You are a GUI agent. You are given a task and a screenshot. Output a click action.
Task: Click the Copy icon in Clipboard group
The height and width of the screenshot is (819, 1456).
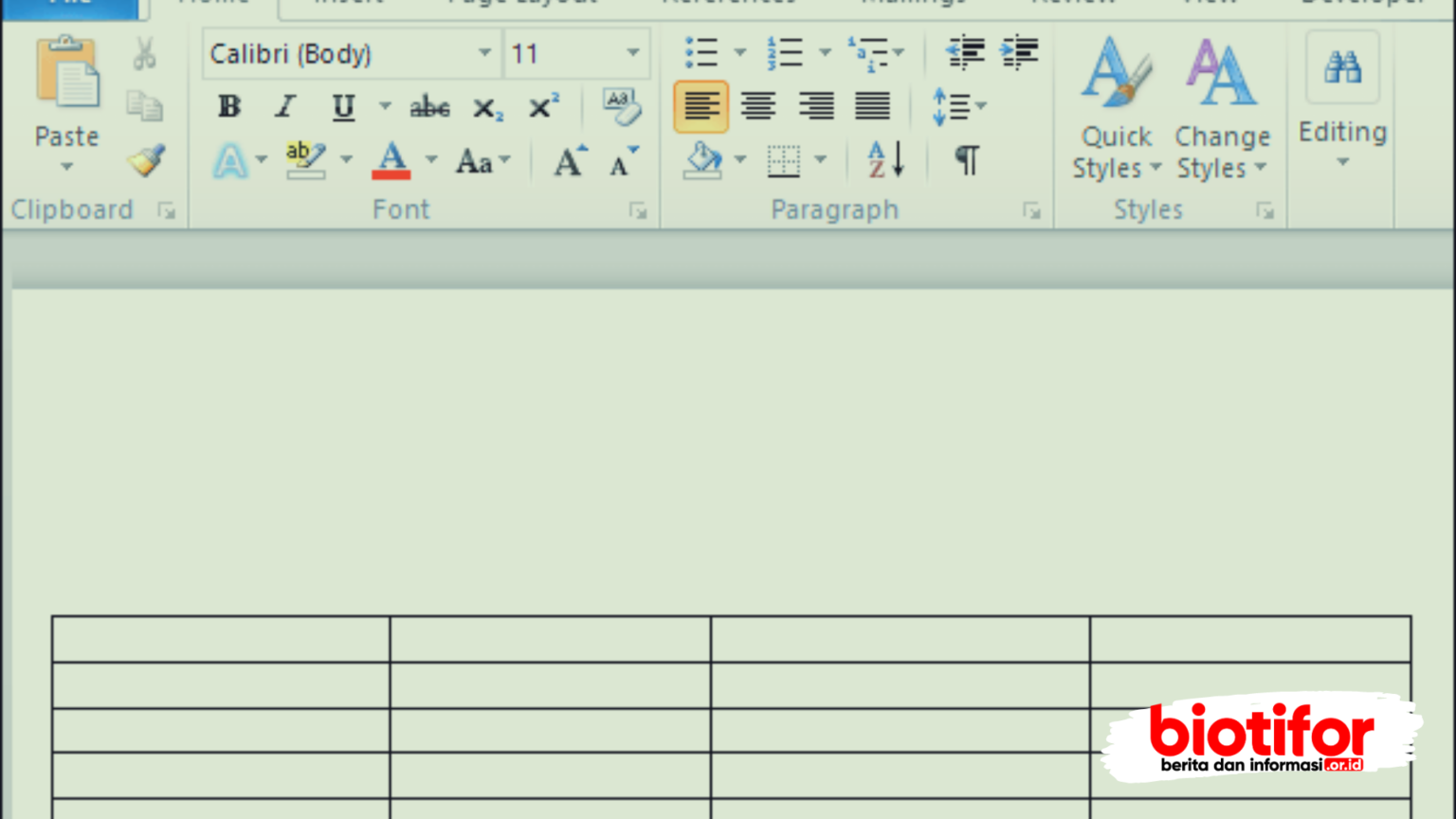(x=144, y=106)
